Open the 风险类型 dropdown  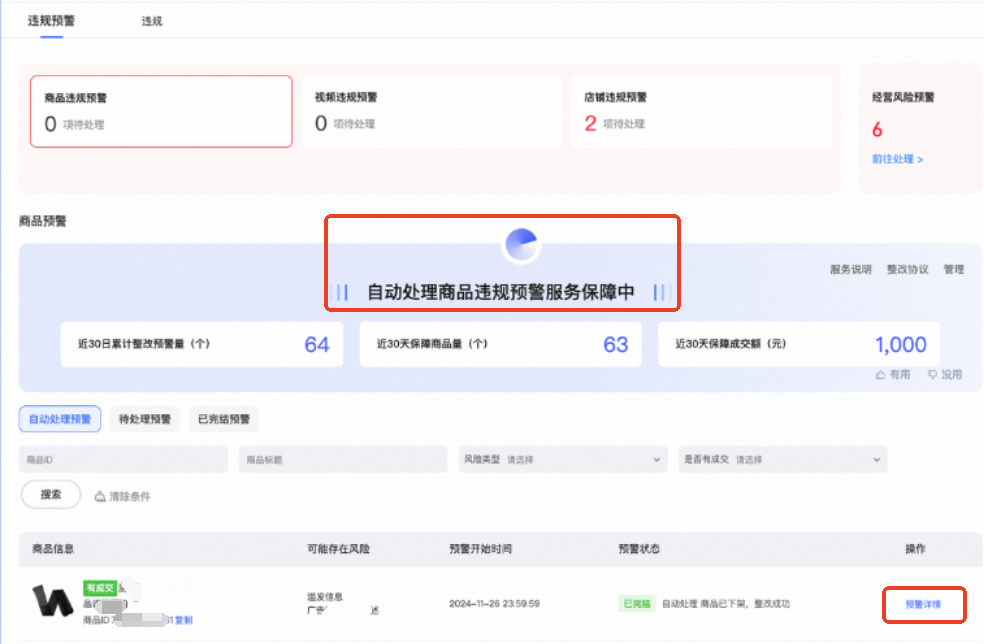563,459
